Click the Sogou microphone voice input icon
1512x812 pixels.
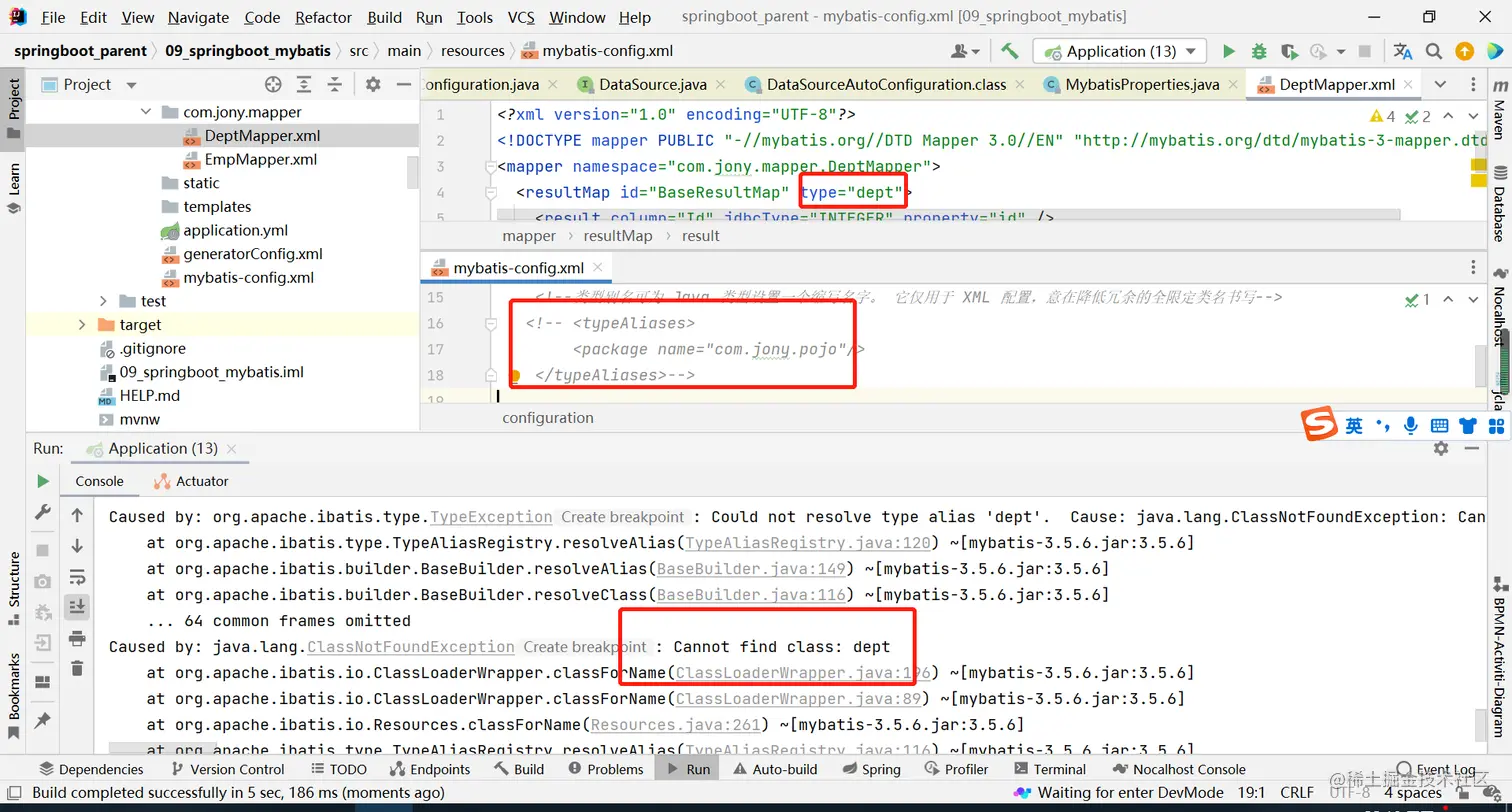[x=1410, y=425]
